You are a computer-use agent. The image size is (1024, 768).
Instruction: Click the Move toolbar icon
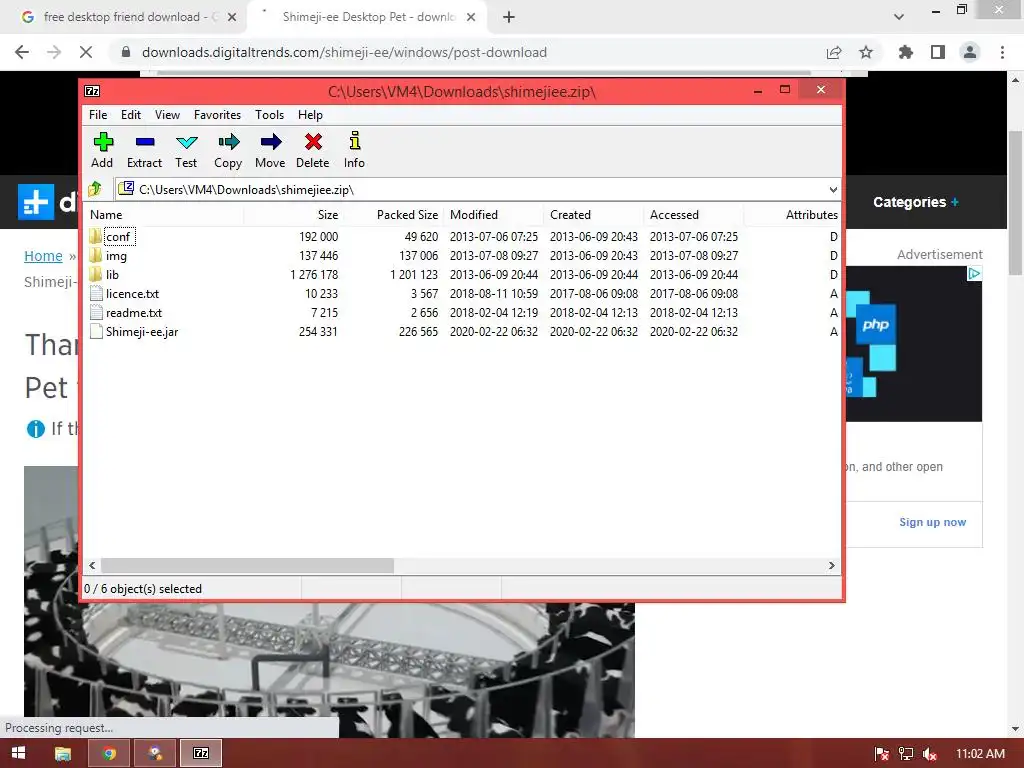pos(270,142)
